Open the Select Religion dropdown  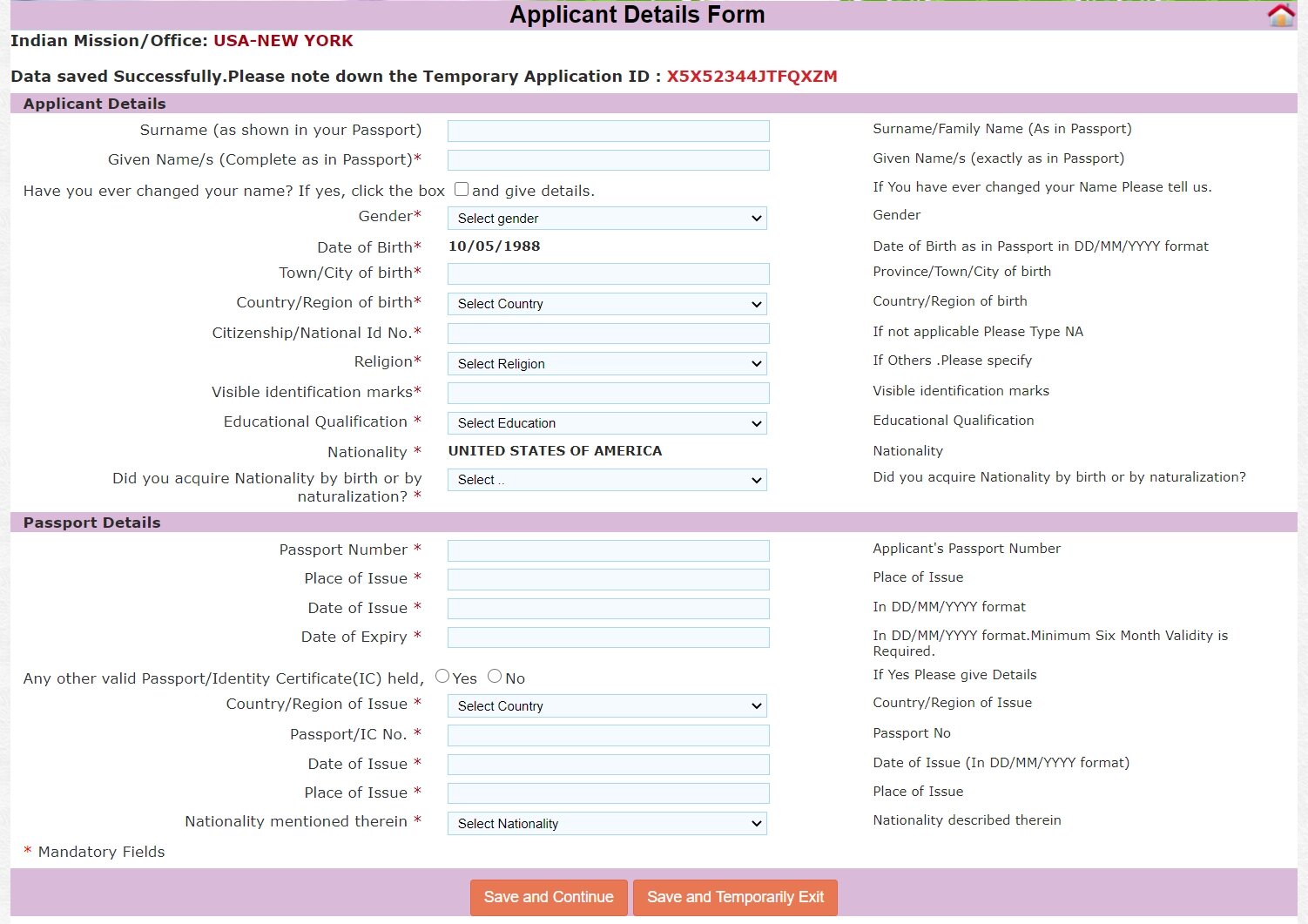point(607,364)
